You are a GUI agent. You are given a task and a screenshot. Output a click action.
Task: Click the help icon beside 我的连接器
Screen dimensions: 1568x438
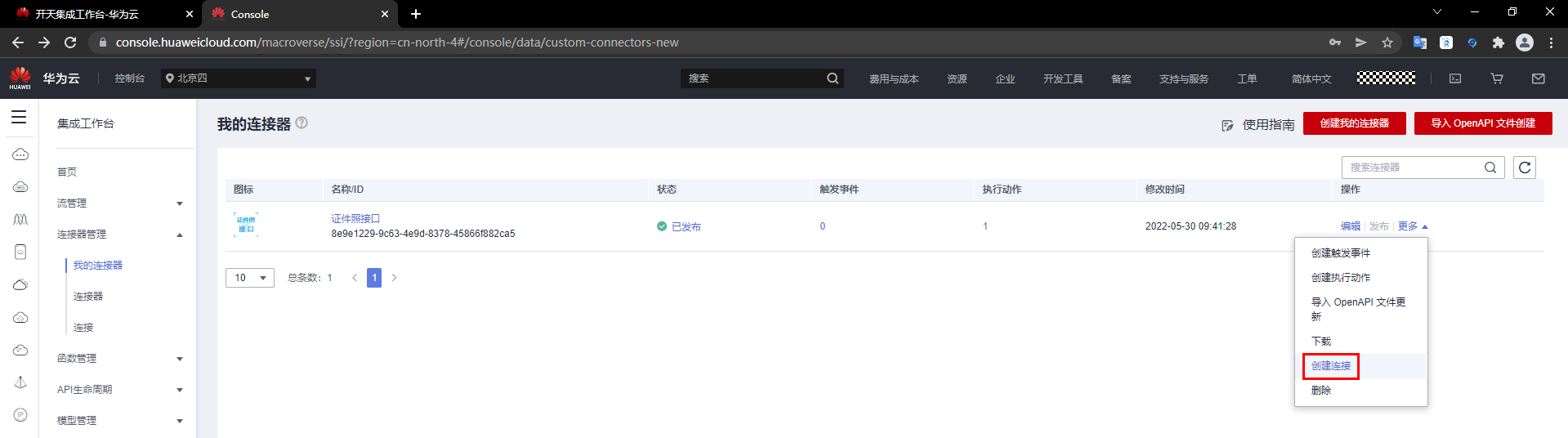pyautogui.click(x=302, y=123)
